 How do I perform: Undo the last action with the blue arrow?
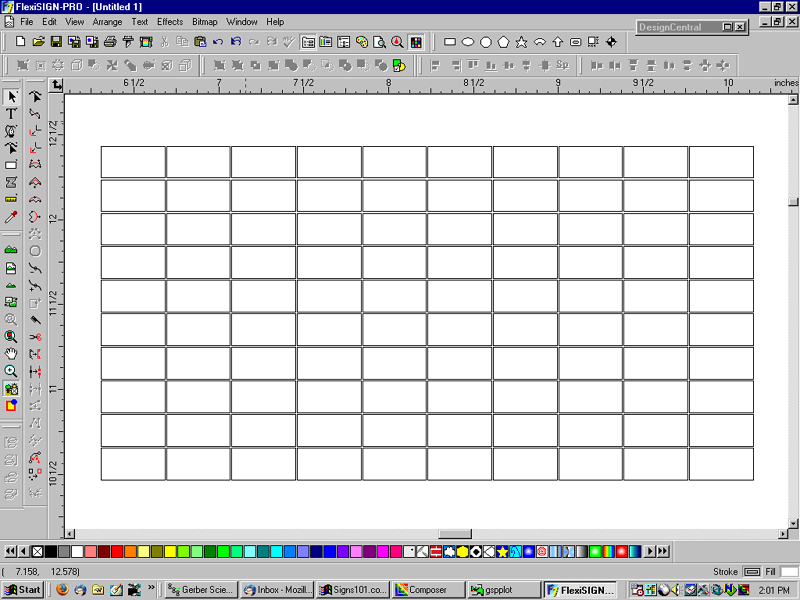218,42
